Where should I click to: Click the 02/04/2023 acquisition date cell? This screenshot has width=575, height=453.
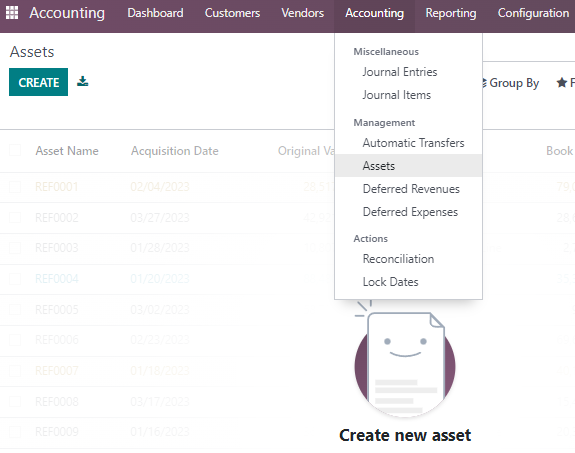160,187
